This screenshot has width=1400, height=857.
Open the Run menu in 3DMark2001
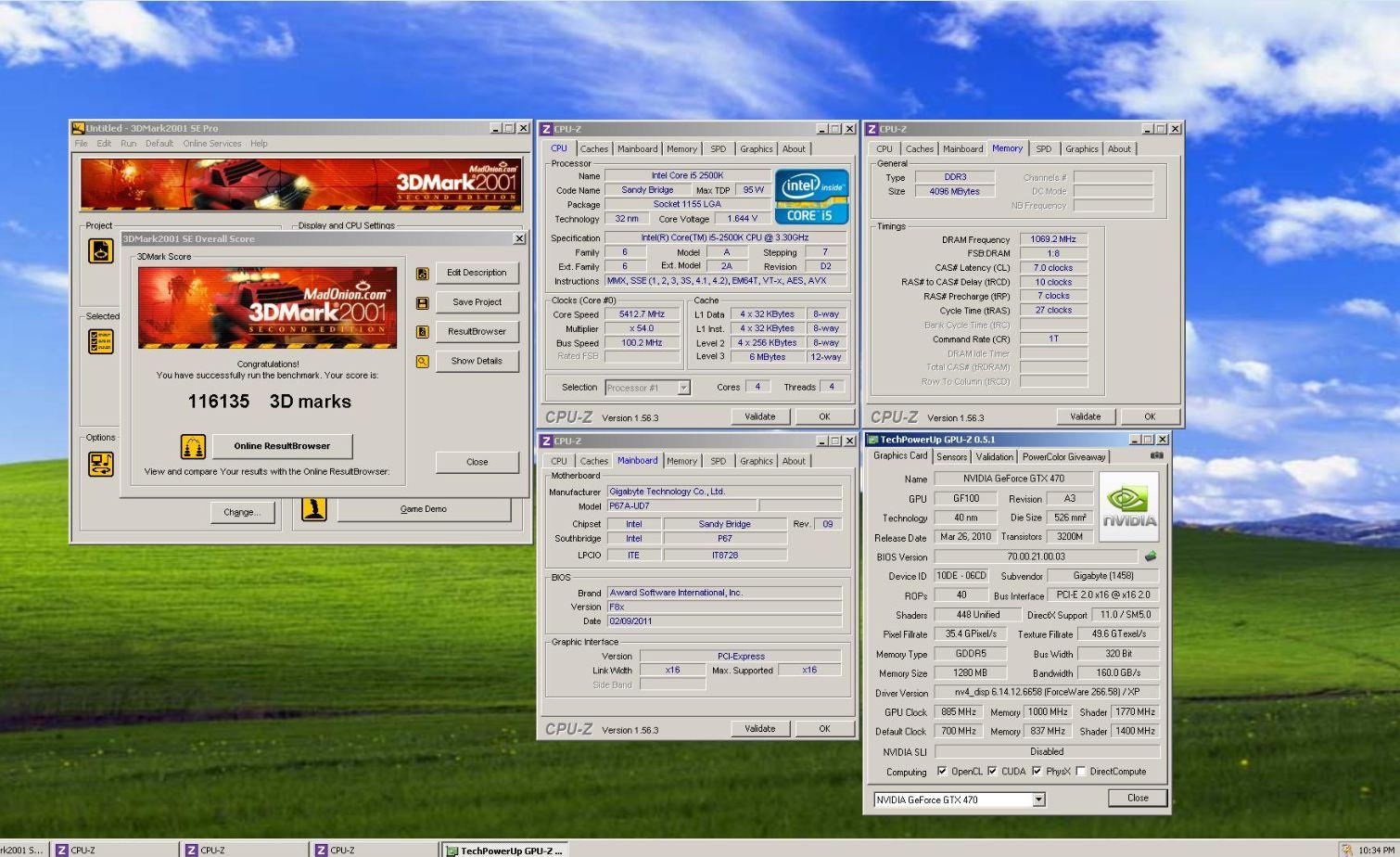(128, 144)
